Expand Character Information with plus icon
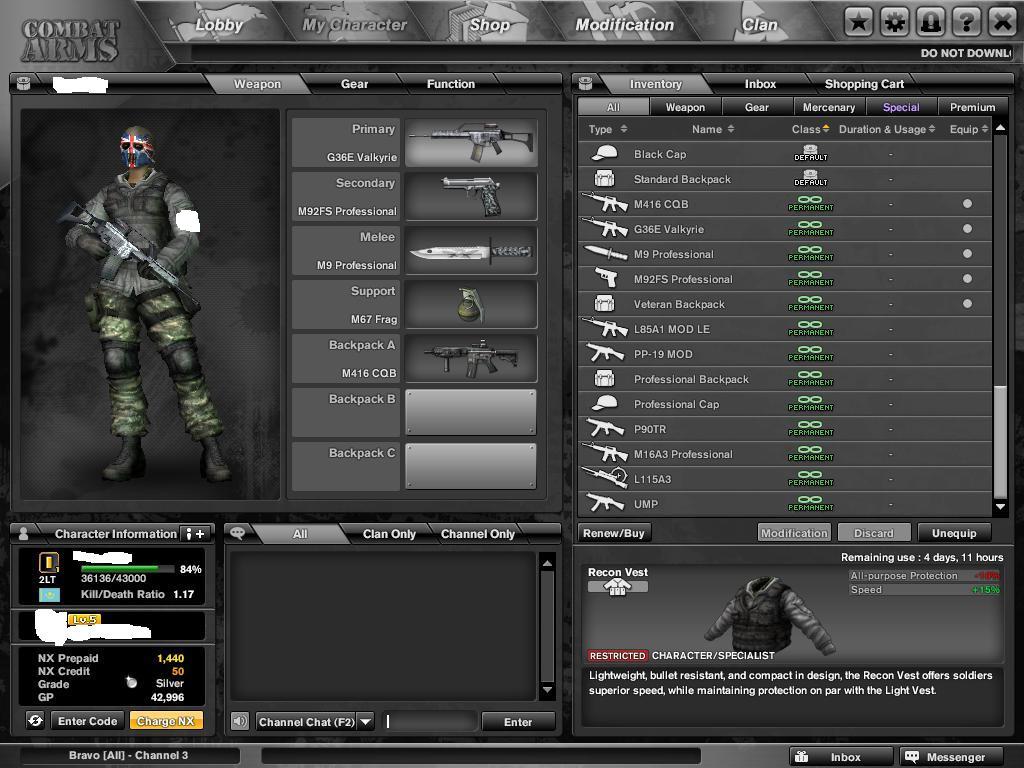Screen dimensions: 1024x768 195,534
